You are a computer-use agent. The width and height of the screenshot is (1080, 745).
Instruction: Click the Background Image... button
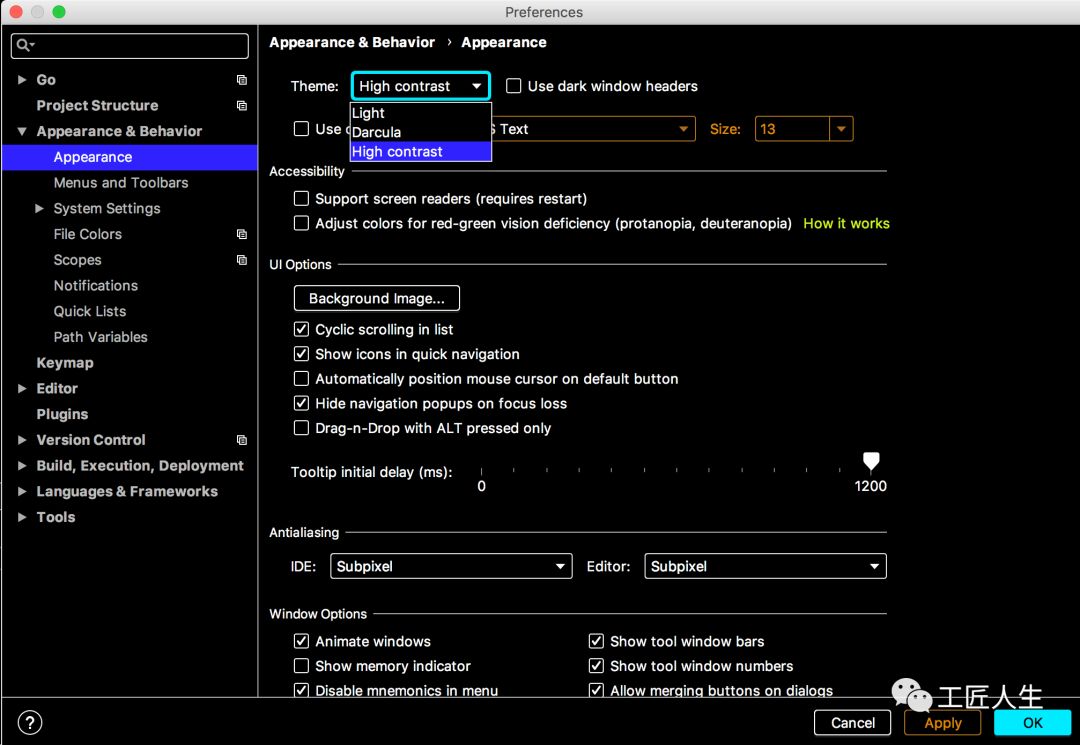click(x=376, y=298)
